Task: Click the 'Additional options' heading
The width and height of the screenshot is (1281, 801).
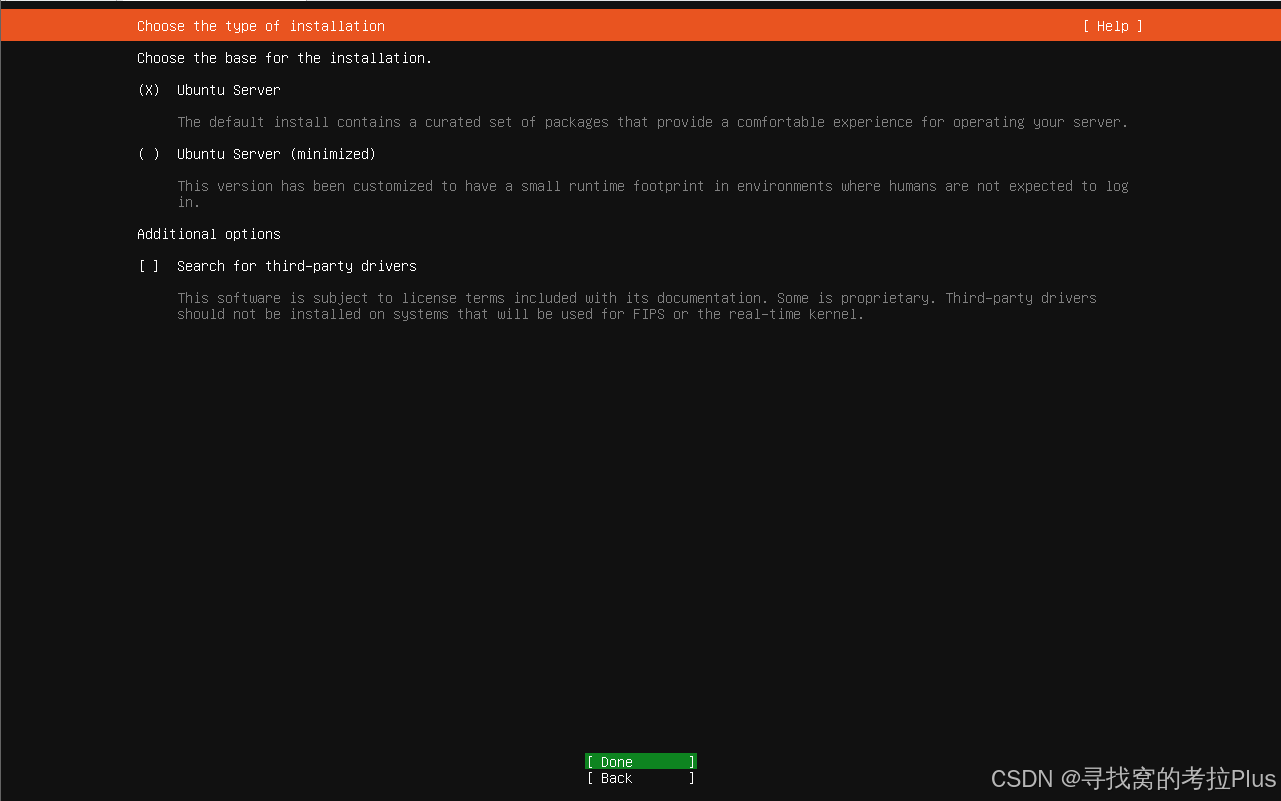Action: click(x=209, y=234)
